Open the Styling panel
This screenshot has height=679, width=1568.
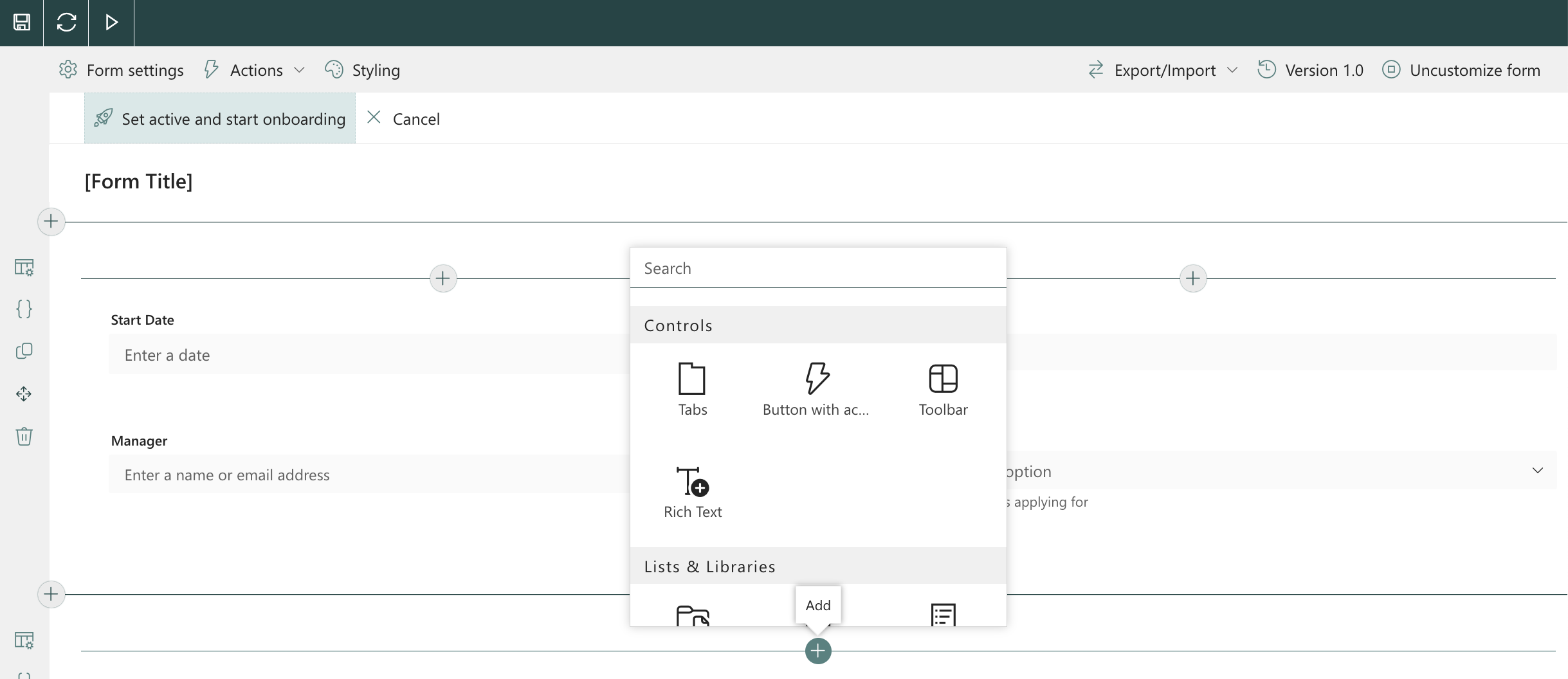(362, 70)
